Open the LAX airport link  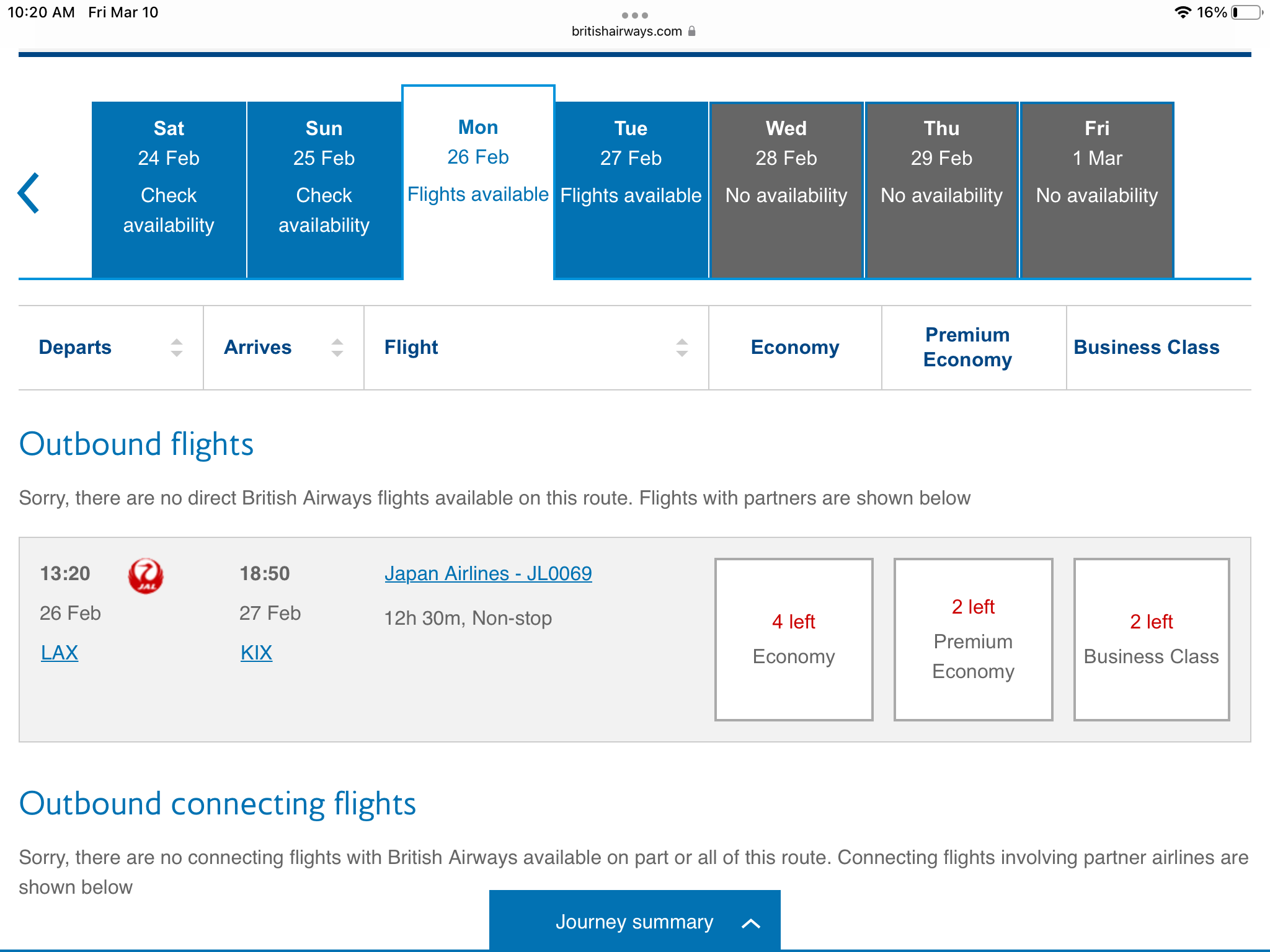60,653
